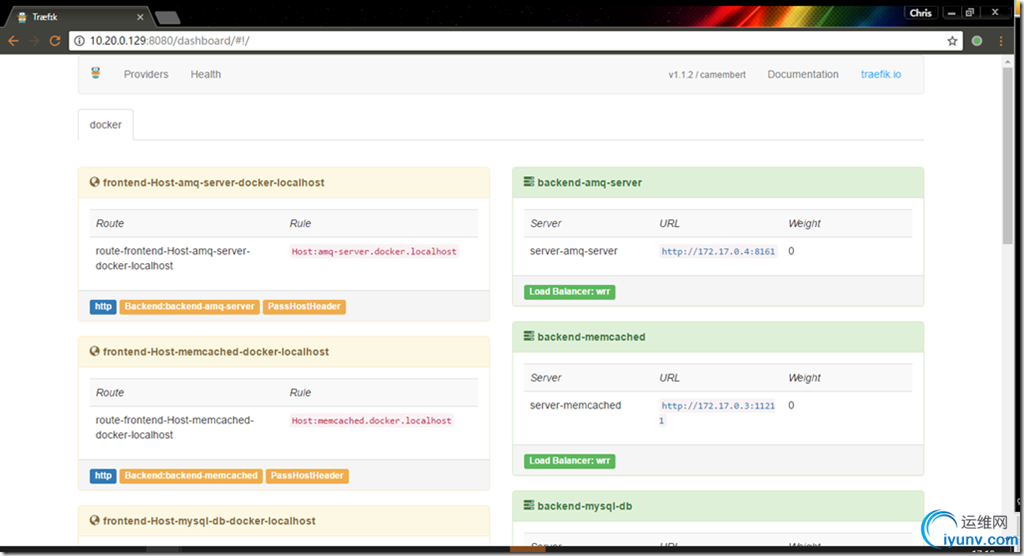Image resolution: width=1024 pixels, height=556 pixels.
Task: Click Load Balancer: wrr badge for amq-server
Action: tap(569, 291)
